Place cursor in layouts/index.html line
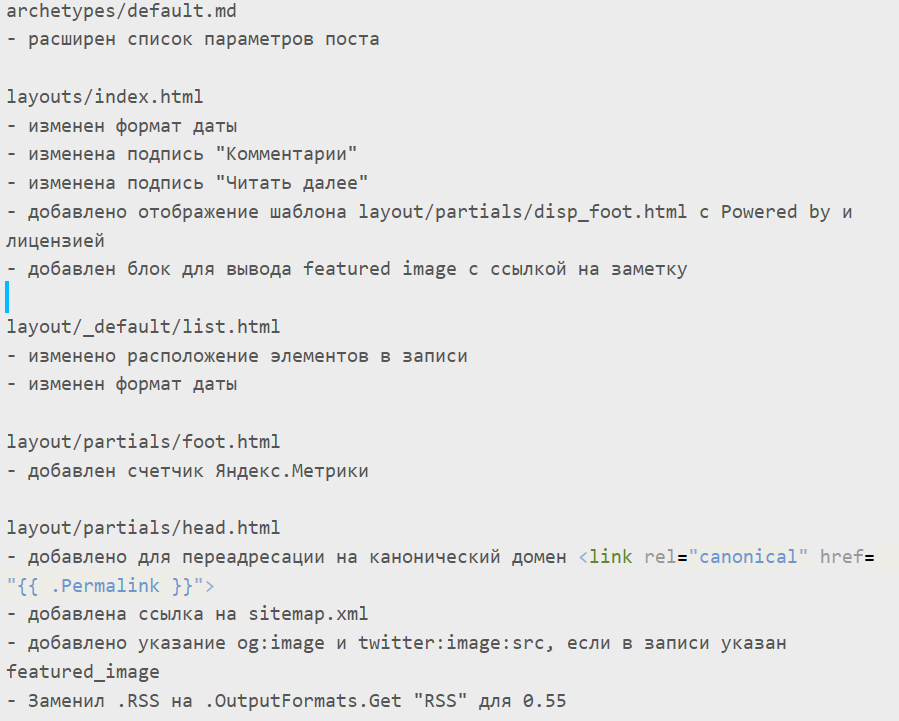The image size is (899, 721). 104,96
